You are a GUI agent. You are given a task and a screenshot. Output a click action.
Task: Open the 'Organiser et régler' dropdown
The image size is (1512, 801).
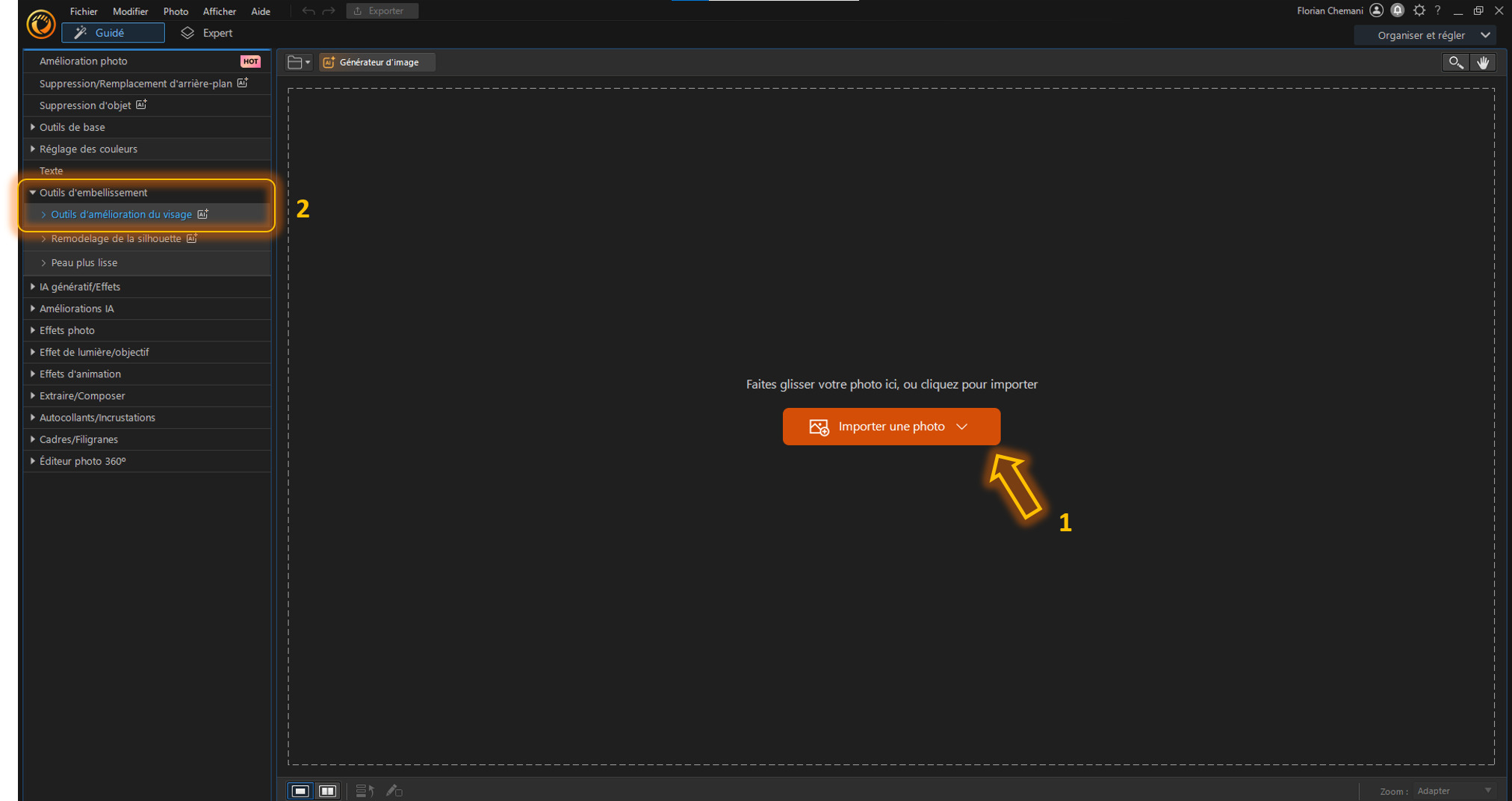1425,34
